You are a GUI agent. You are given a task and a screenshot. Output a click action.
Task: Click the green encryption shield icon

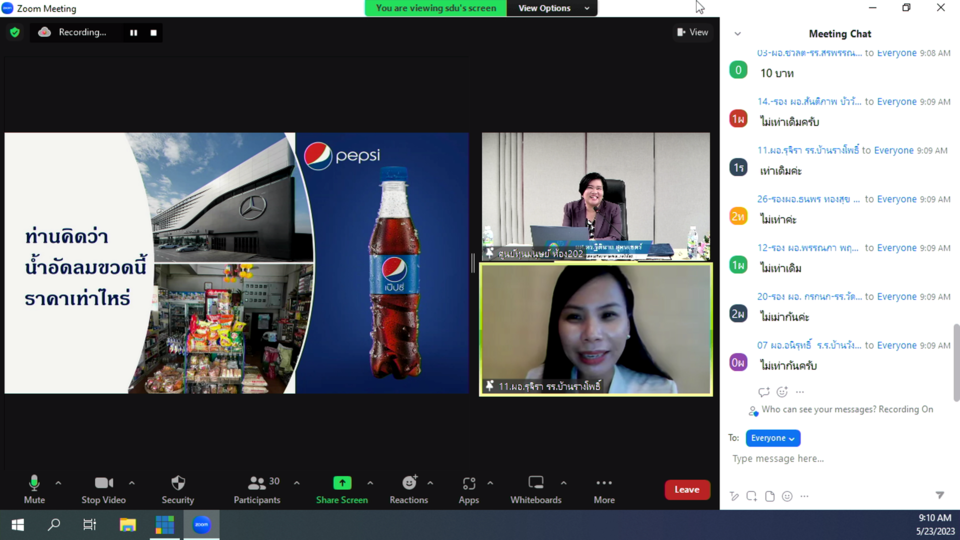pos(15,32)
